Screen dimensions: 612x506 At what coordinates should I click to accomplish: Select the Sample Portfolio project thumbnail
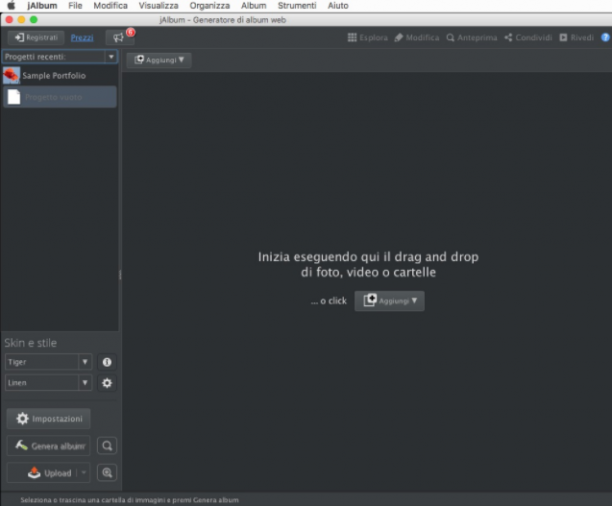click(x=11, y=75)
